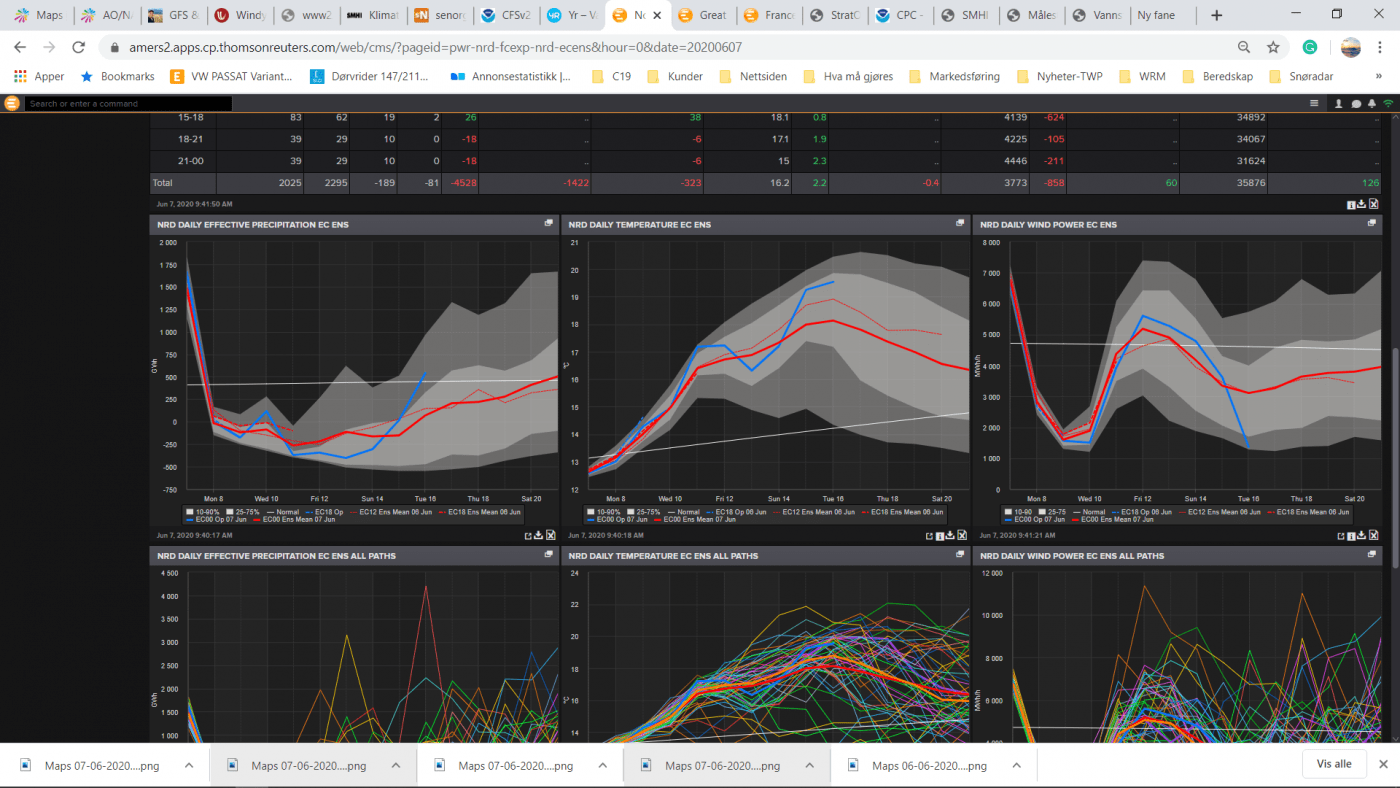Click the green connection status icon
This screenshot has height=788, width=1400.
click(x=1388, y=103)
